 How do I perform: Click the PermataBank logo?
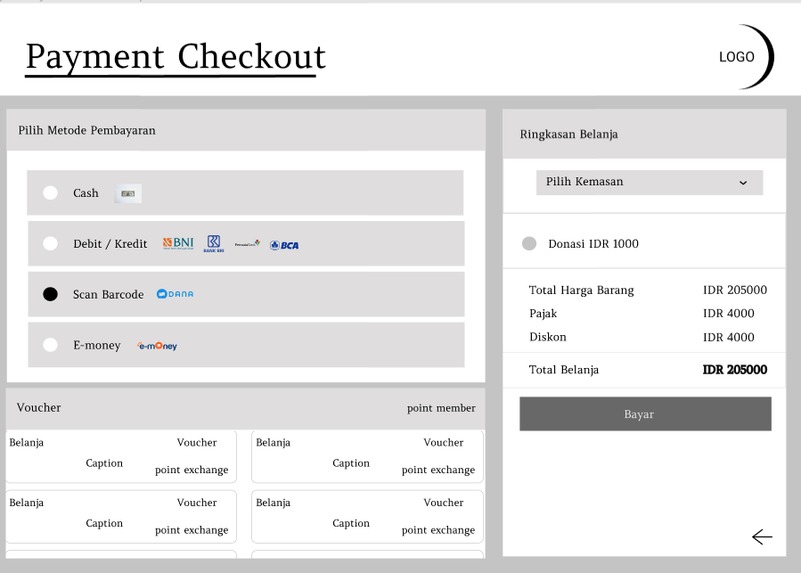pyautogui.click(x=247, y=244)
